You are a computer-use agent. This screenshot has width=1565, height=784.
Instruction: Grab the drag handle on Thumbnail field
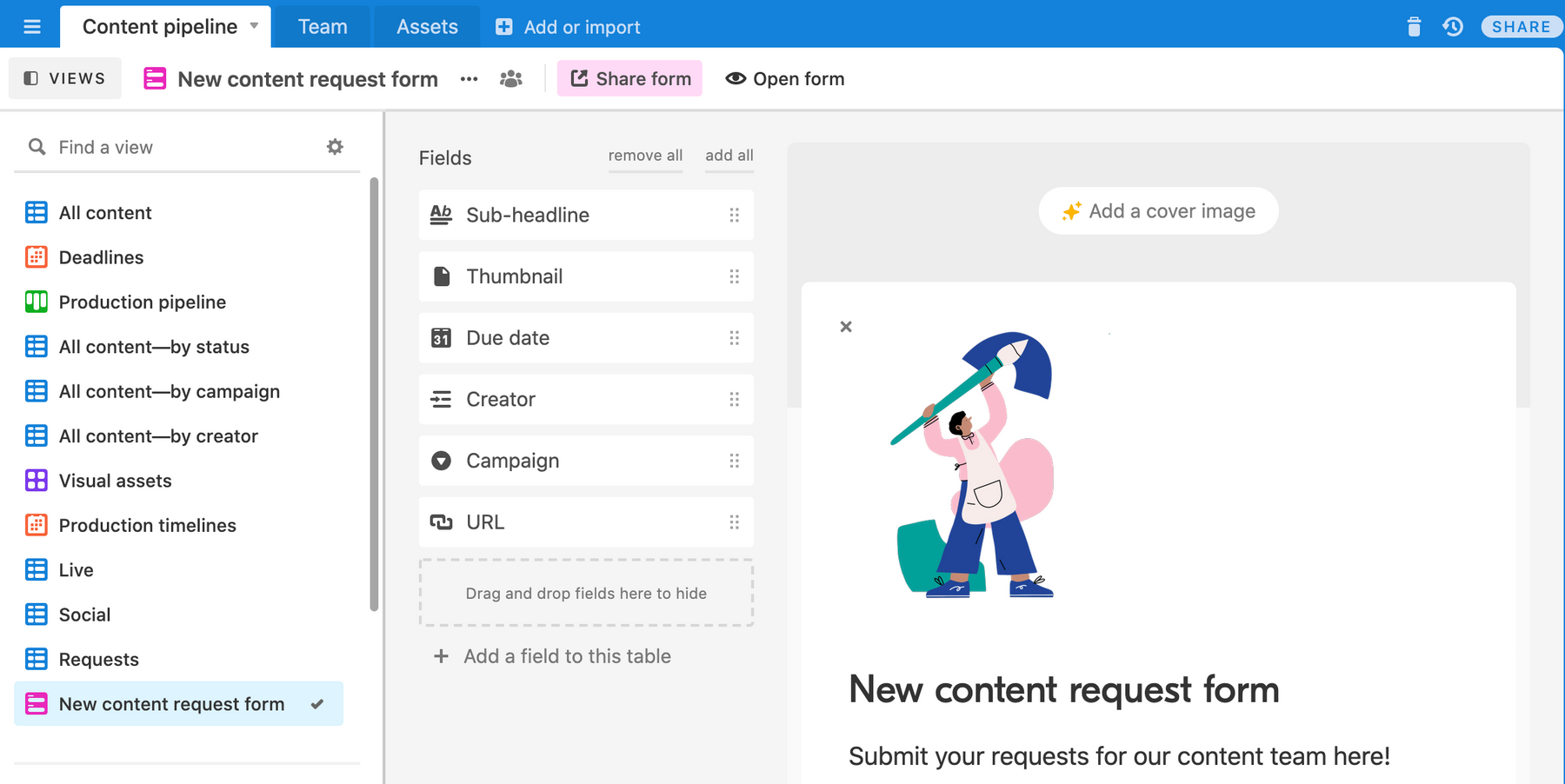point(735,276)
